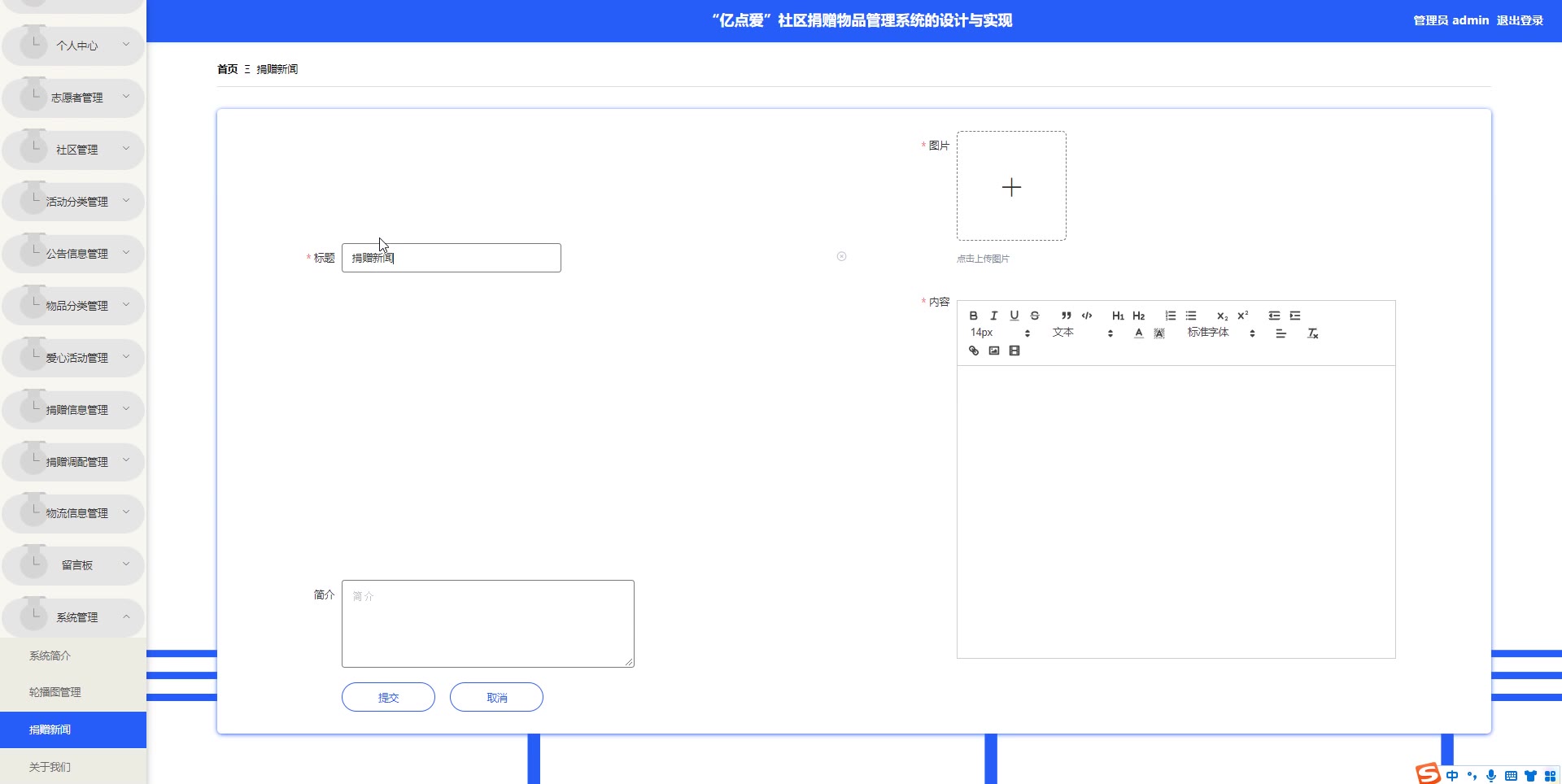Insert an ordered numbered list
The image size is (1562, 784).
[x=1170, y=316]
